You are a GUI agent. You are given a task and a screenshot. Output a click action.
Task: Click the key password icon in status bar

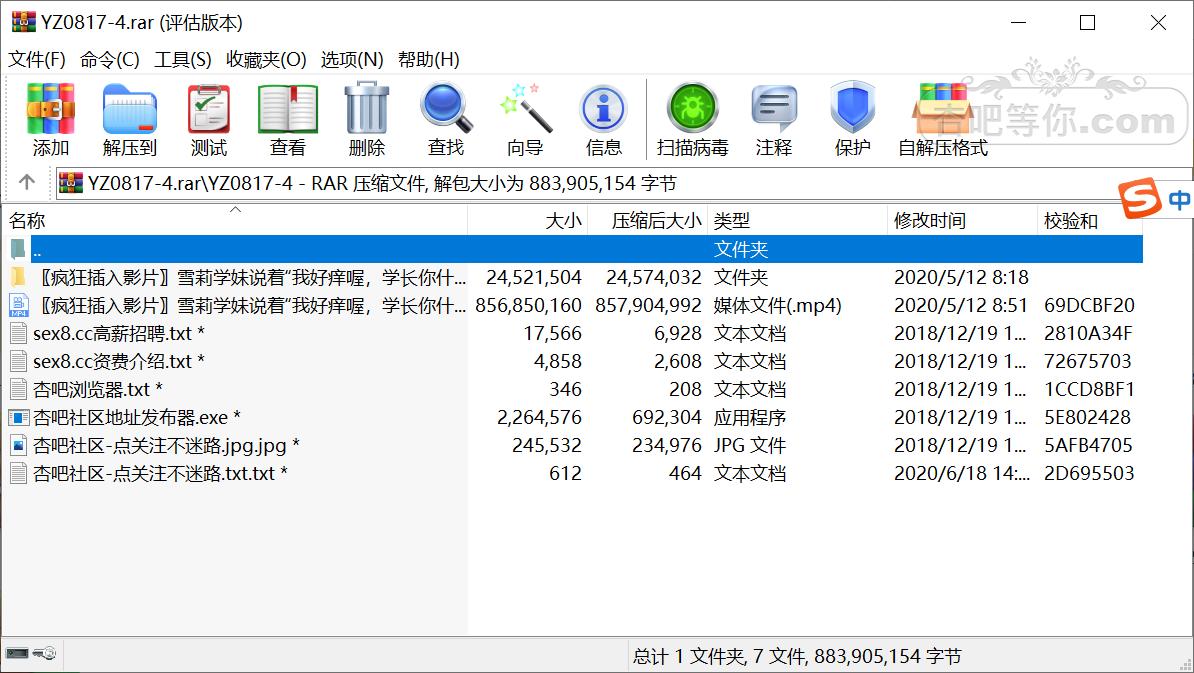45,653
